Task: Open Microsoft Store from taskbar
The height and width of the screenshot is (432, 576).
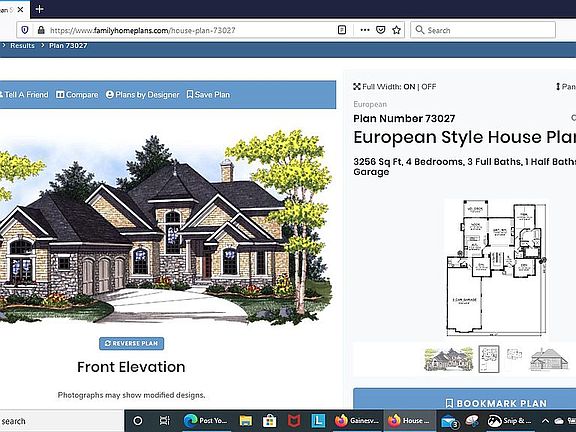Action: (x=269, y=421)
